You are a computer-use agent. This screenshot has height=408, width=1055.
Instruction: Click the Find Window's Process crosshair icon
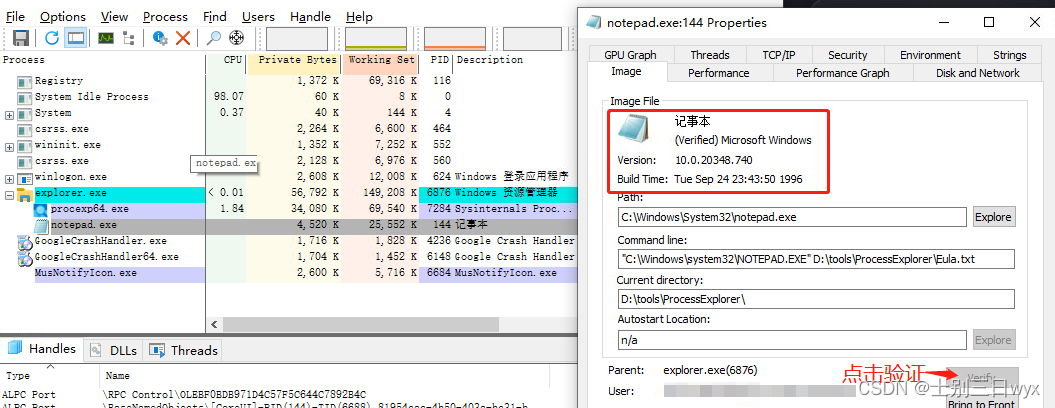236,38
